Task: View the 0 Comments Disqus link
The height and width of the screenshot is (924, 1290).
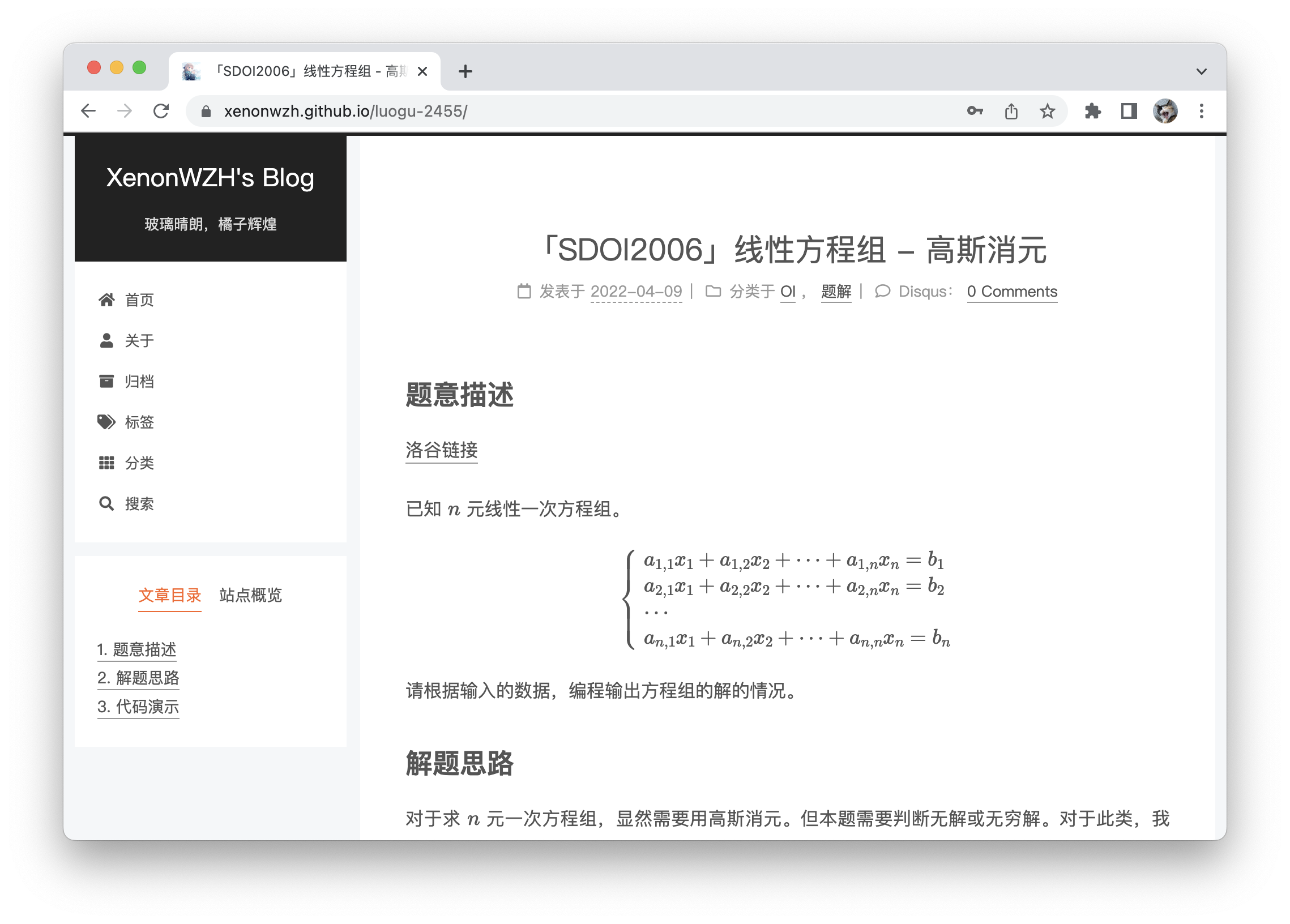Action: (x=1012, y=291)
